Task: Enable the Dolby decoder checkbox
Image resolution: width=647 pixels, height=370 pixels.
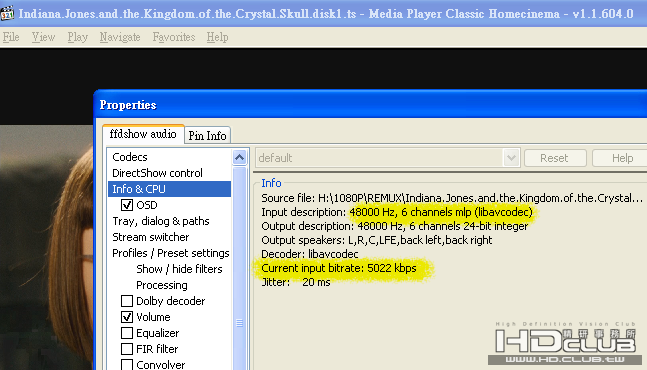Action: [x=127, y=301]
